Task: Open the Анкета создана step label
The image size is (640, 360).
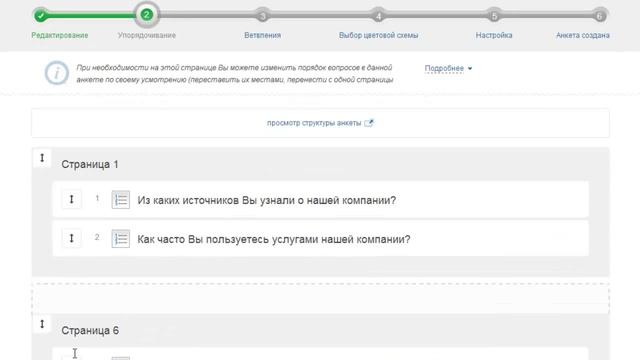Action: tap(582, 36)
